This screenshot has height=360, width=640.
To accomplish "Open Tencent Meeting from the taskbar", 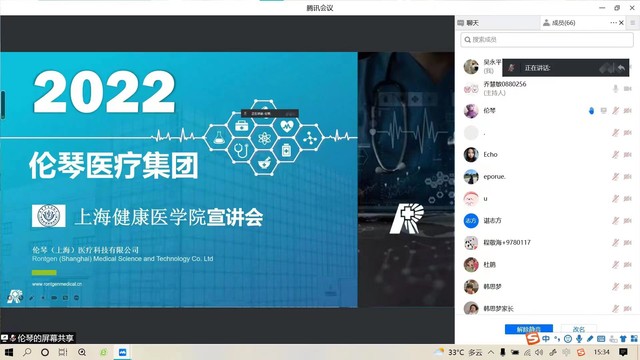I will pyautogui.click(x=122, y=352).
